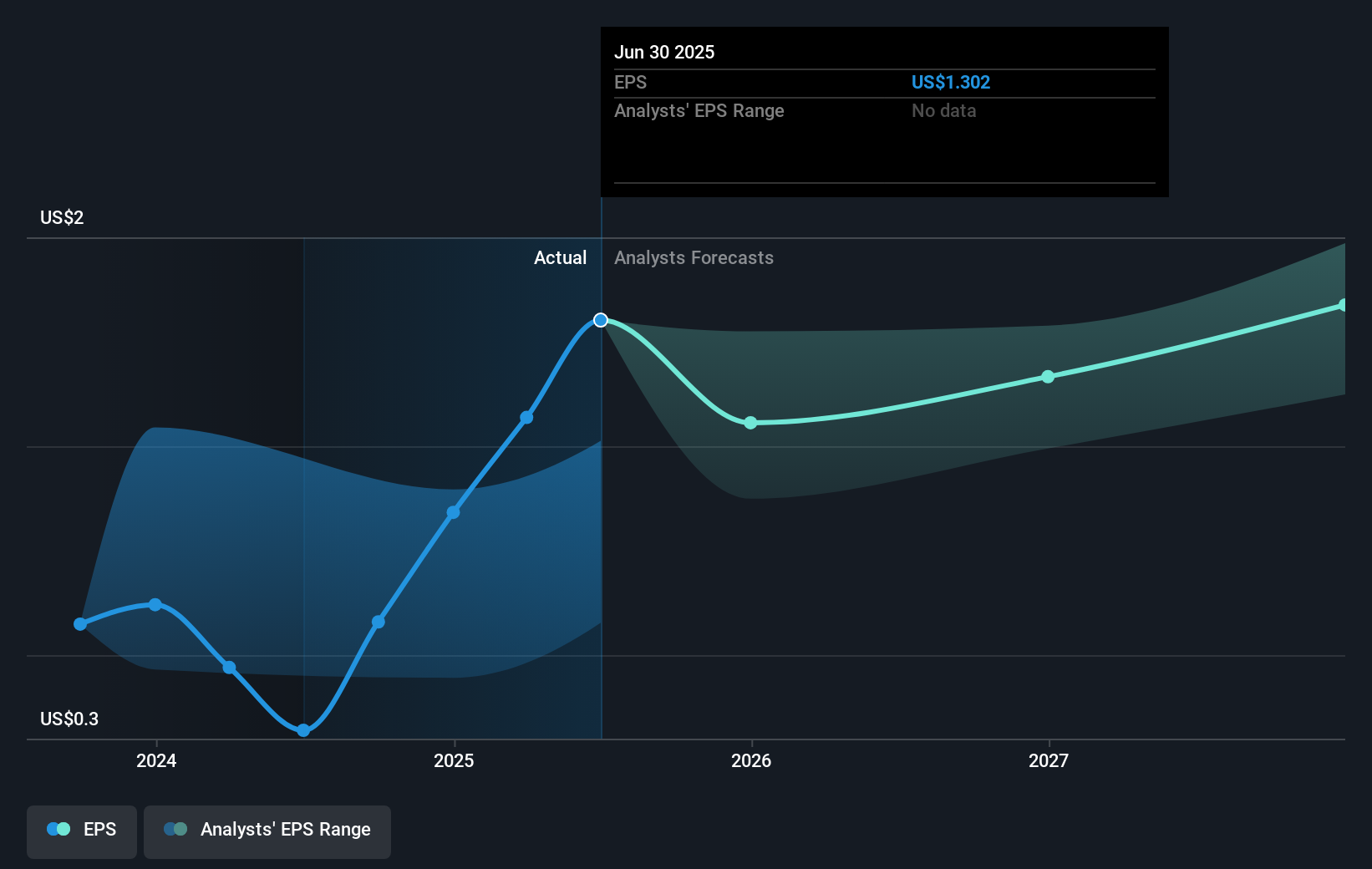This screenshot has height=869, width=1372.
Task: Toggle the EPS legend item
Action: coord(81,831)
